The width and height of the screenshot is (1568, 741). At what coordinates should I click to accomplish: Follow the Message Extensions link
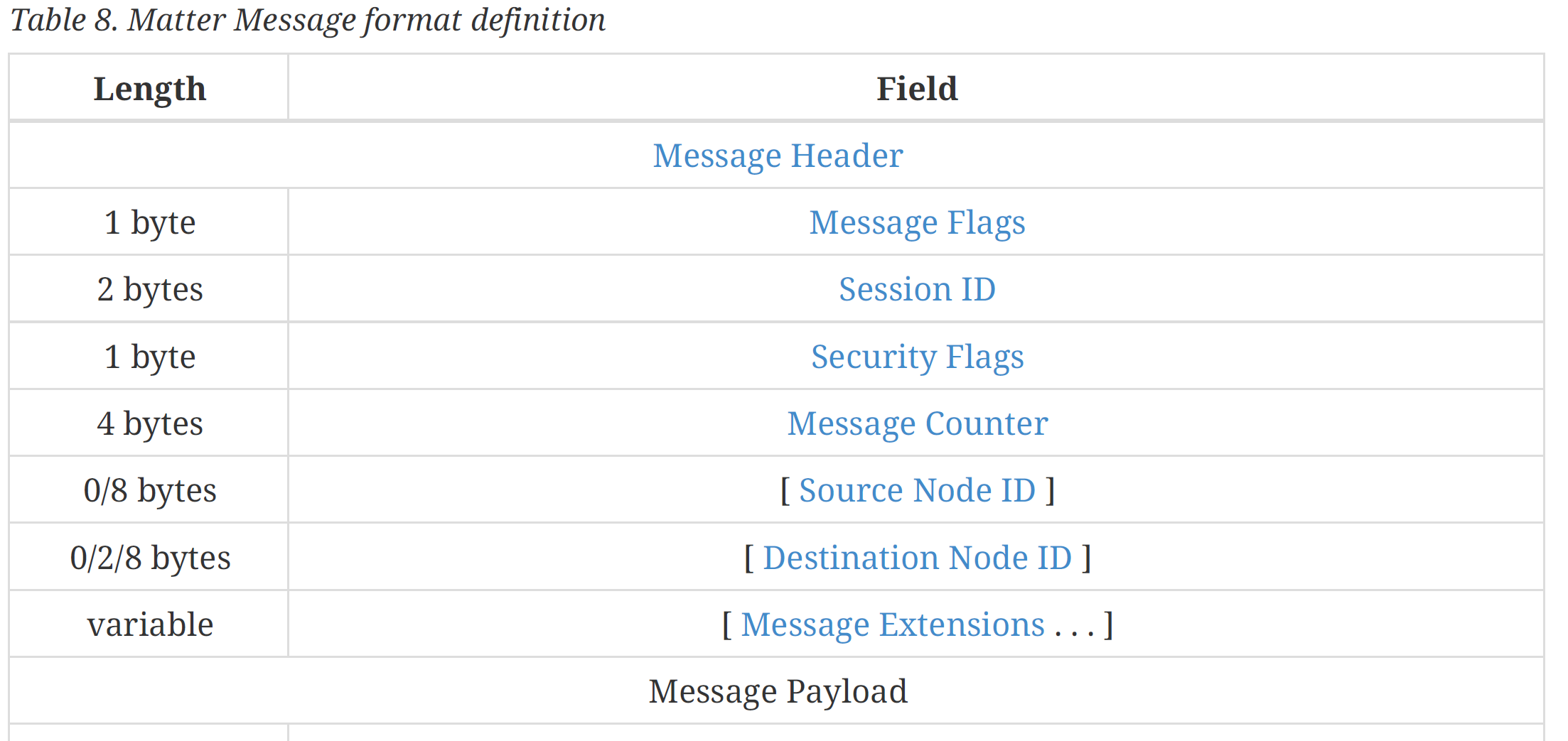pos(893,624)
